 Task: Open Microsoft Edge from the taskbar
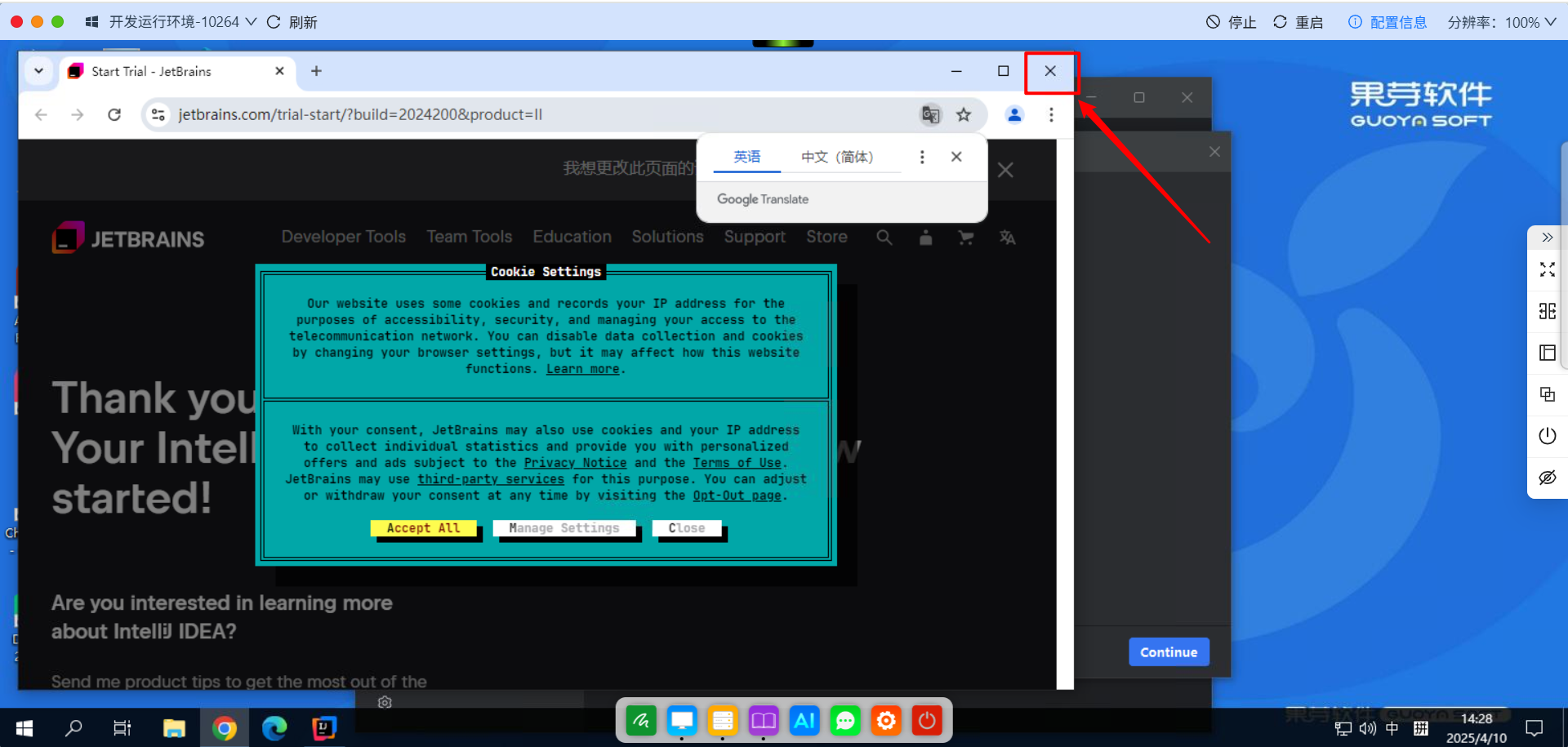tap(274, 727)
